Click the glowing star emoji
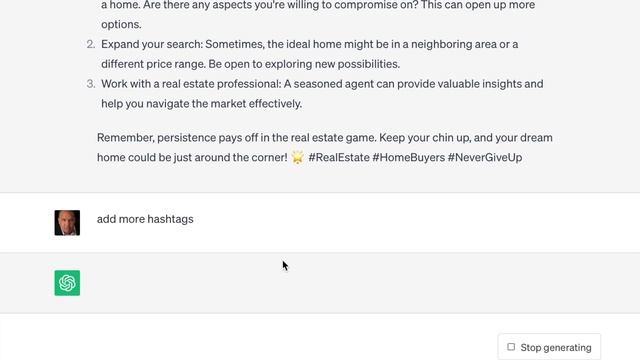The height and width of the screenshot is (360, 640). click(x=298, y=157)
